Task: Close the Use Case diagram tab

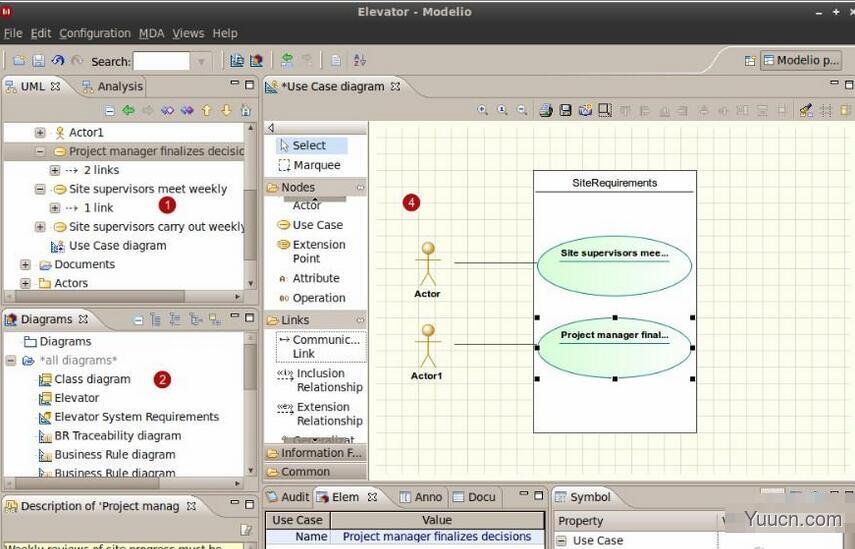Action: pyautogui.click(x=395, y=87)
